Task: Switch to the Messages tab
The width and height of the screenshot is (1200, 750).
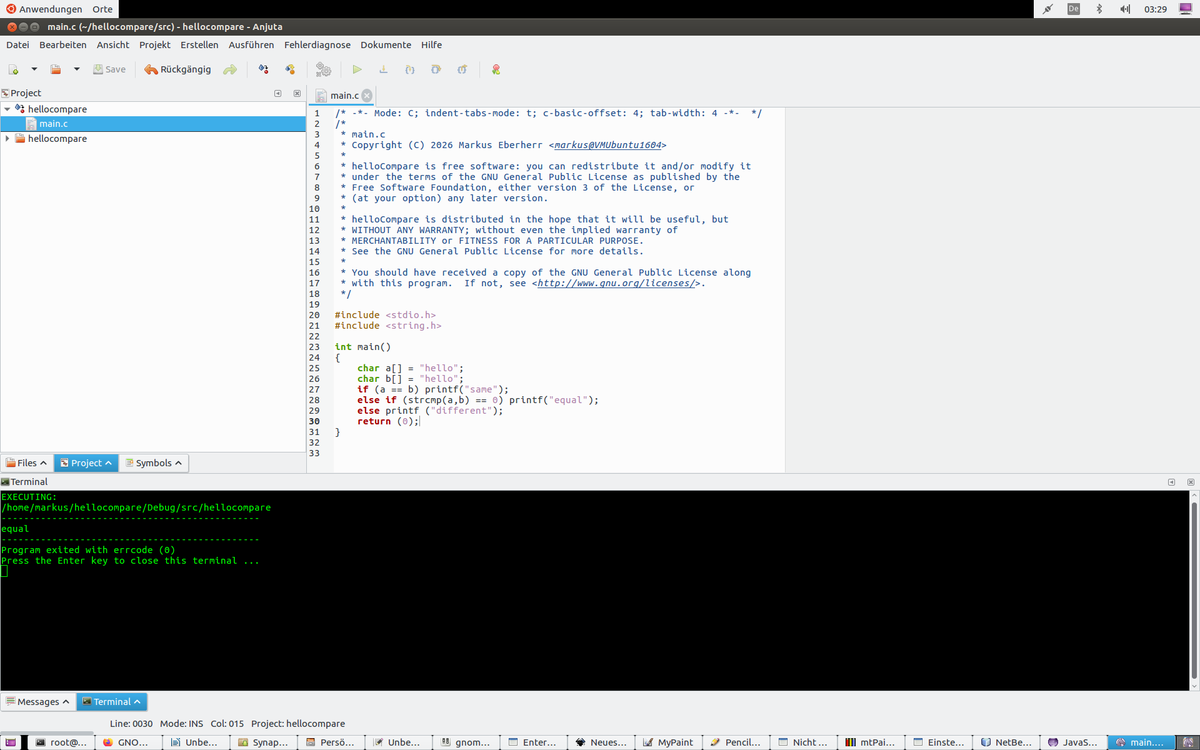Action: tap(38, 702)
